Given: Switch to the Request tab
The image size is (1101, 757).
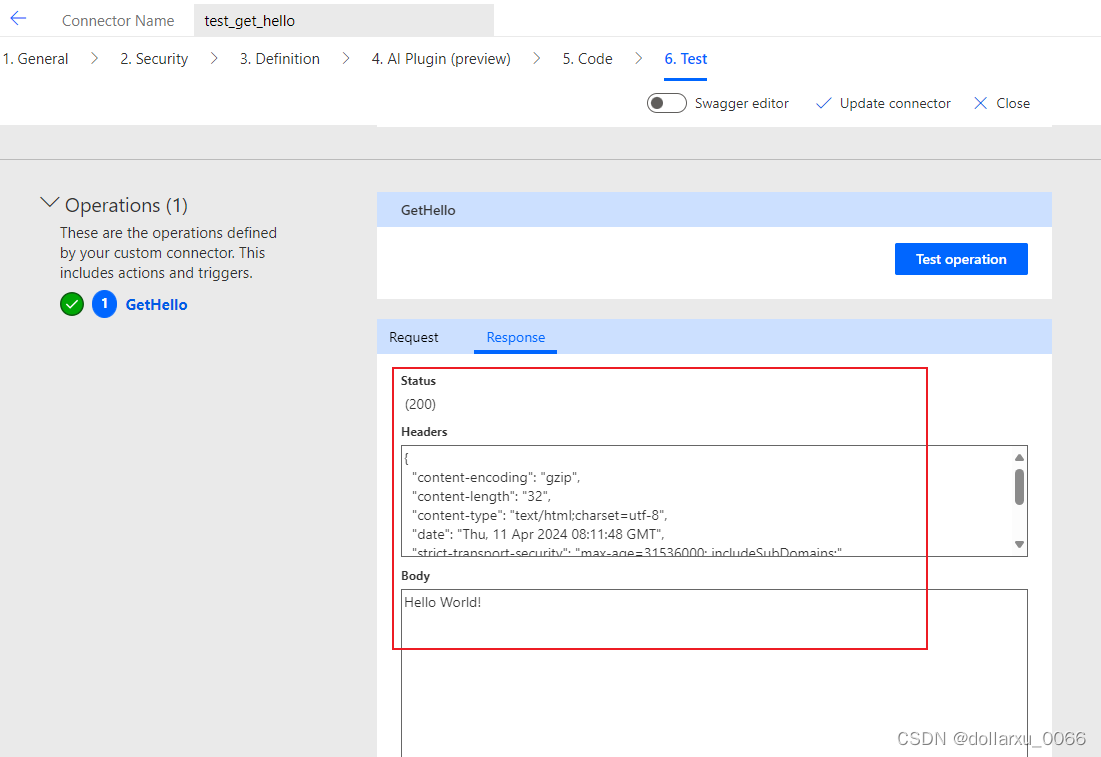Looking at the screenshot, I should pos(413,337).
